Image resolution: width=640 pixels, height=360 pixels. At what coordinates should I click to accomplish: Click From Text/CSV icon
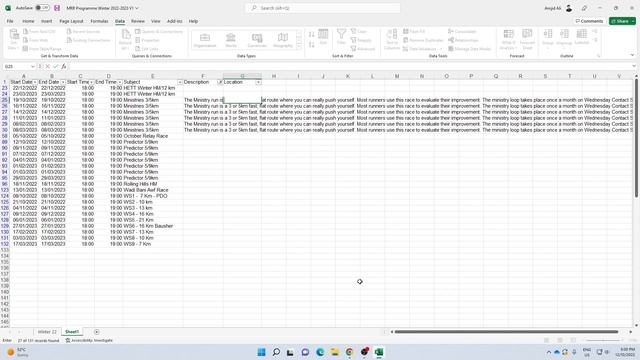26,31
